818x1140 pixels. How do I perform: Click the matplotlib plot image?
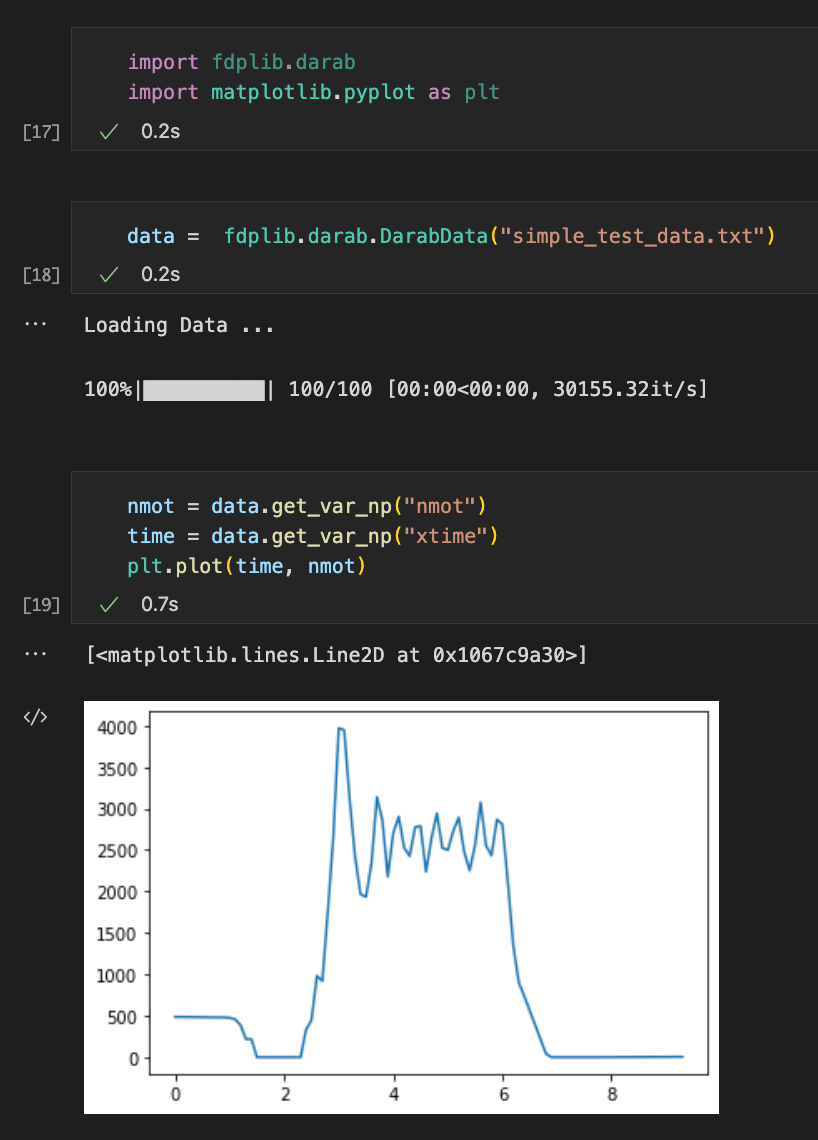(x=400, y=905)
